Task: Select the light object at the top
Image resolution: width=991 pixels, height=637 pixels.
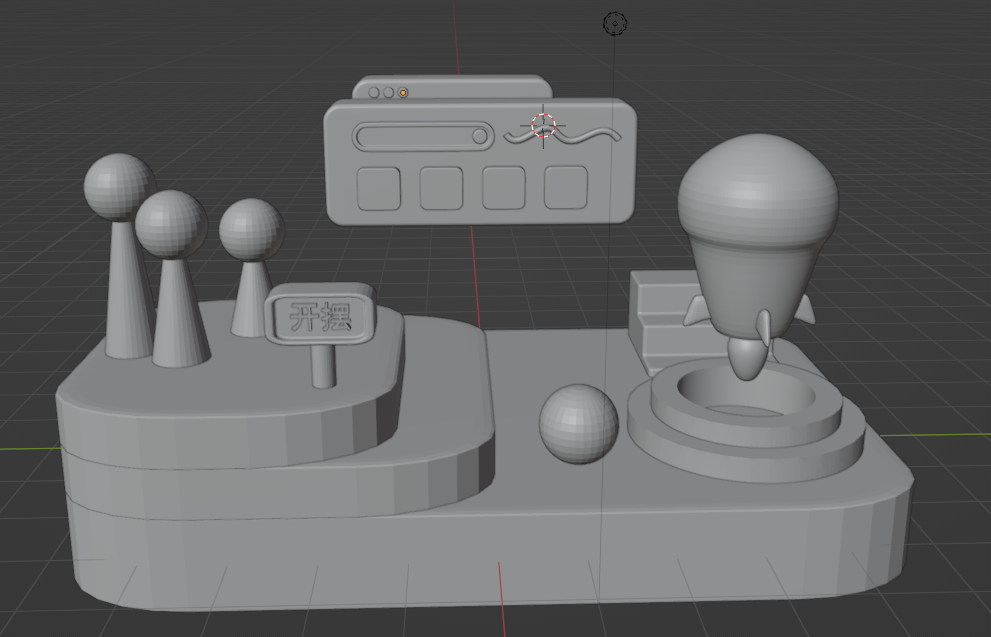Action: point(615,23)
